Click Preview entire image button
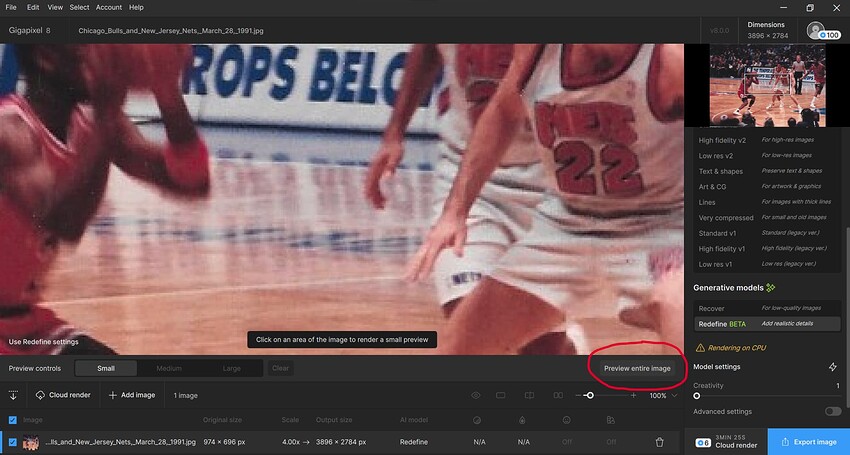850x455 pixels. click(x=637, y=368)
